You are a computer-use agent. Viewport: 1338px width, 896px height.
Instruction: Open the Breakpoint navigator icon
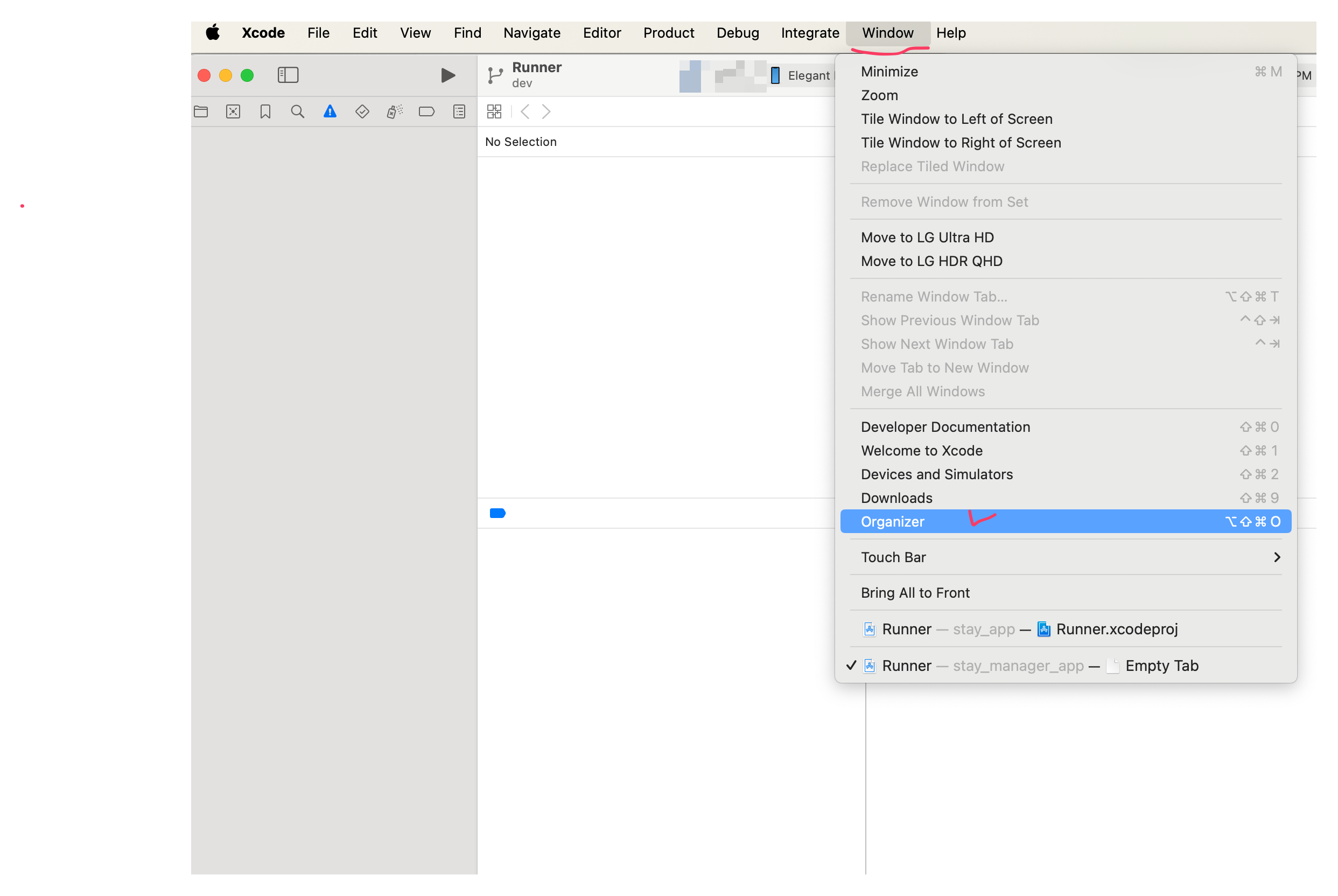pos(427,111)
